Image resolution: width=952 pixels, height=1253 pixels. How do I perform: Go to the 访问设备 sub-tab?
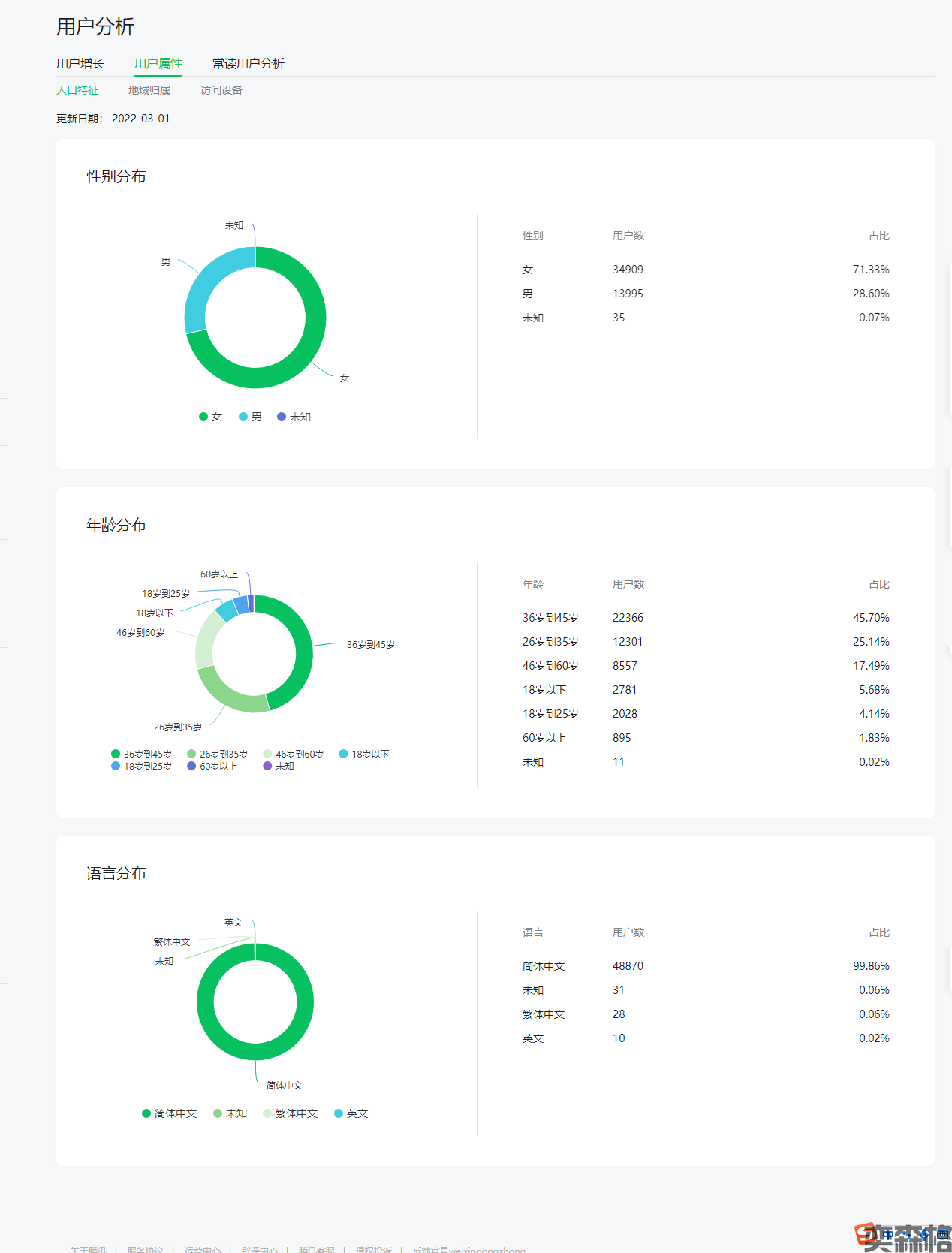[x=221, y=90]
